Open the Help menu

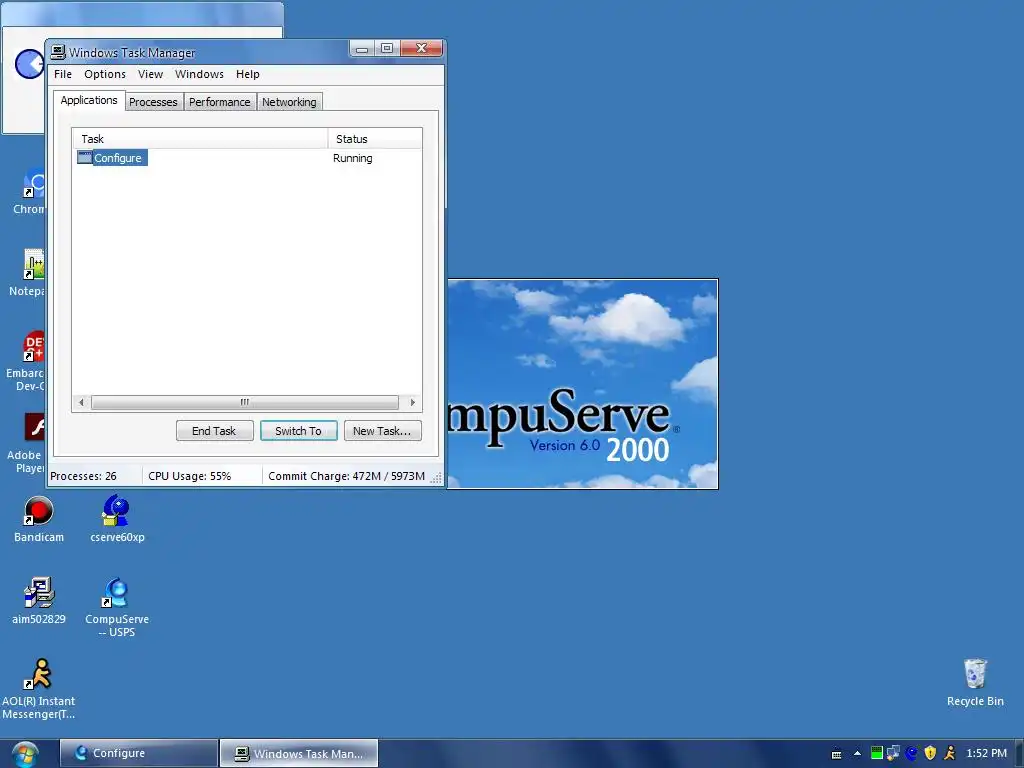click(248, 74)
